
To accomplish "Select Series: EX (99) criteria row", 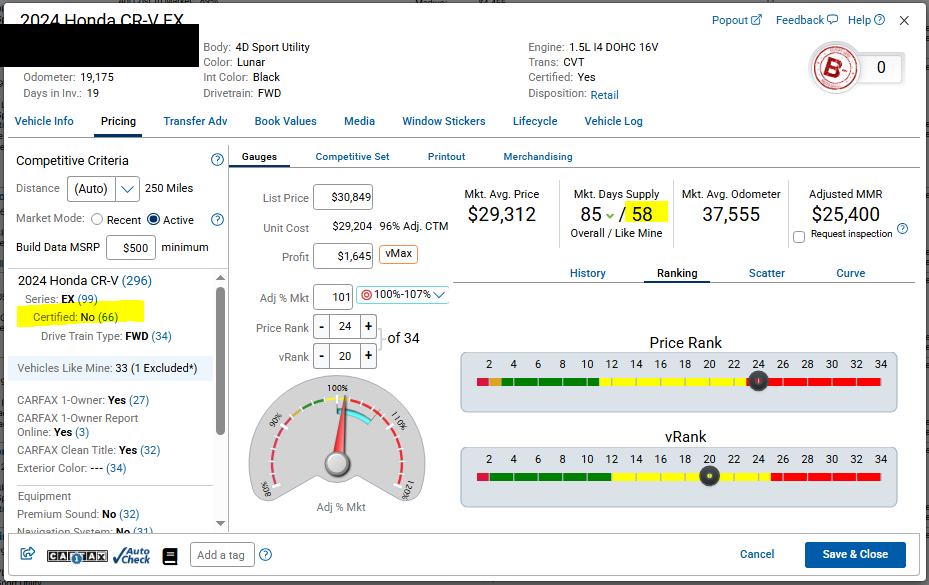I will (61, 299).
